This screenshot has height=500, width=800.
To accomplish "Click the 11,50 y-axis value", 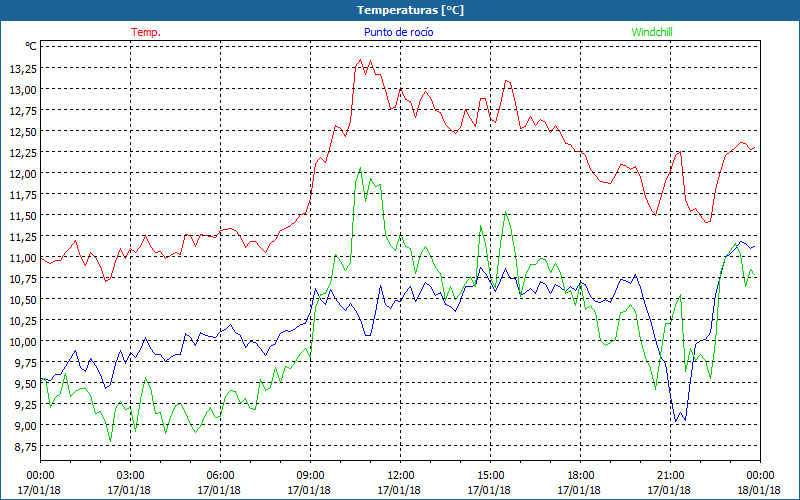I will (x=23, y=215).
